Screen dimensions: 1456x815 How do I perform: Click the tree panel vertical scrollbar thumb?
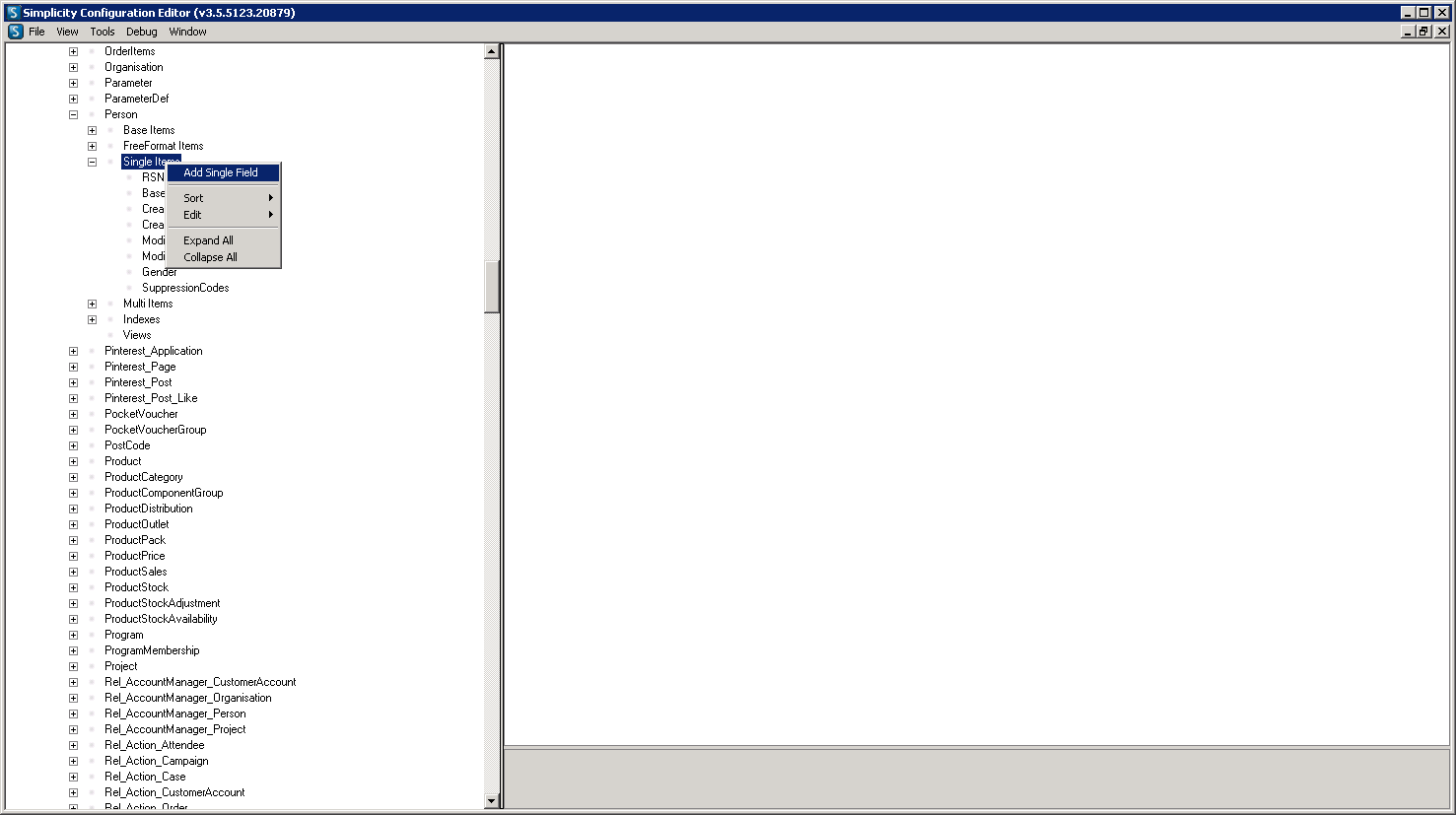click(x=492, y=287)
